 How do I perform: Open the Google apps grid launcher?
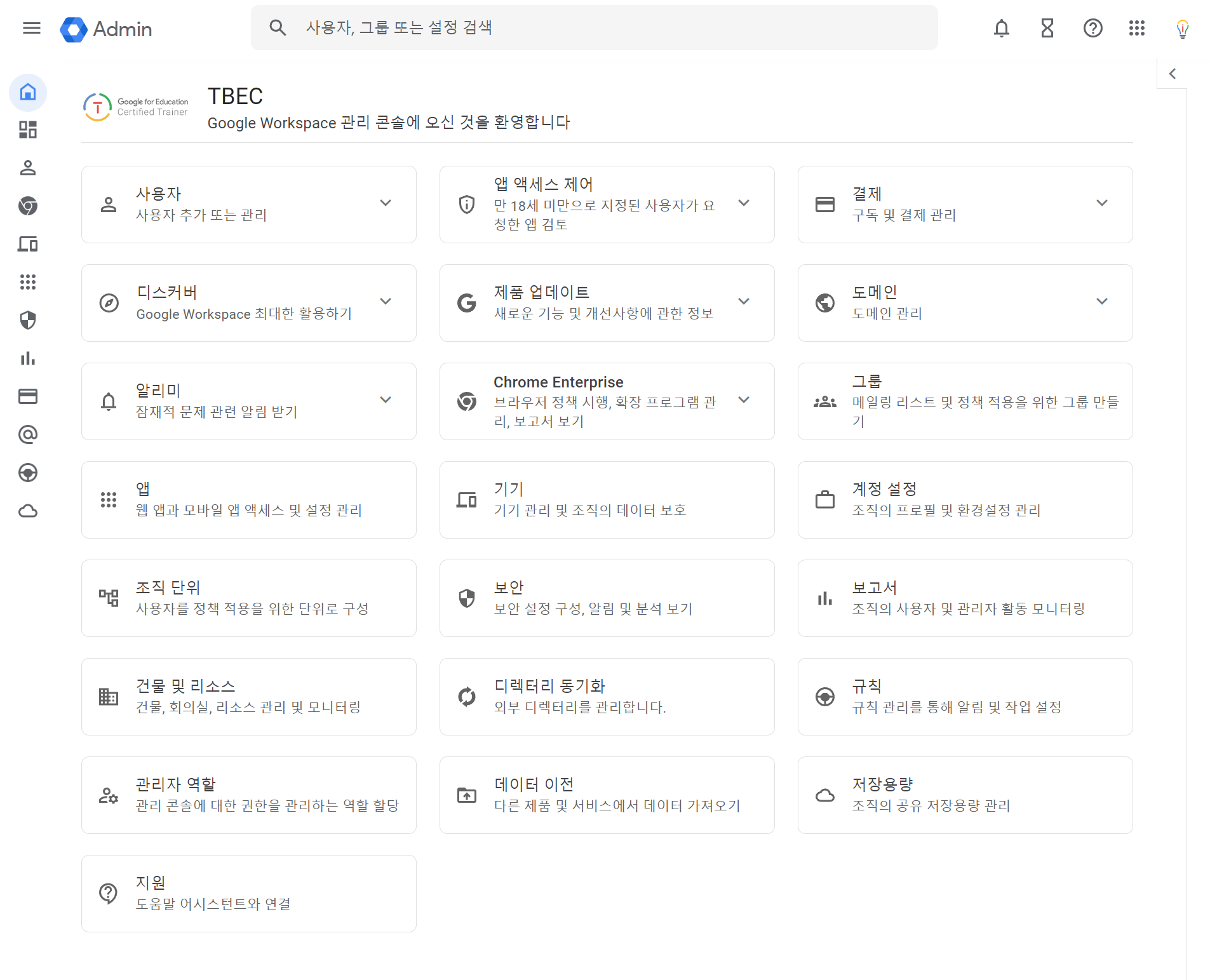(x=1137, y=28)
